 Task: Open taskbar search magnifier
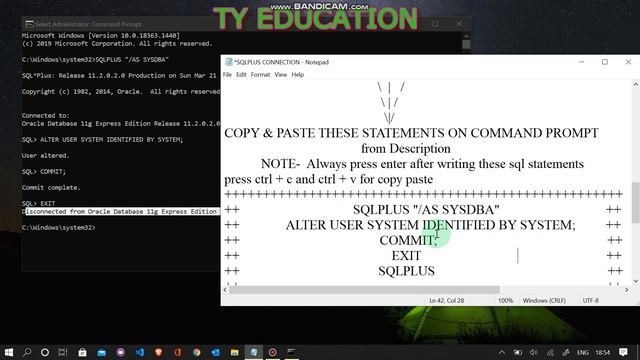tap(27, 352)
